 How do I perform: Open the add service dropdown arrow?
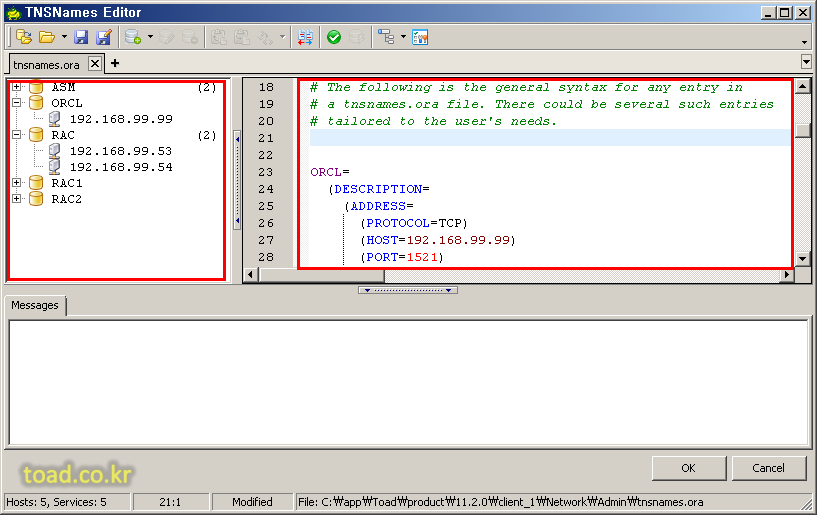click(x=150, y=37)
